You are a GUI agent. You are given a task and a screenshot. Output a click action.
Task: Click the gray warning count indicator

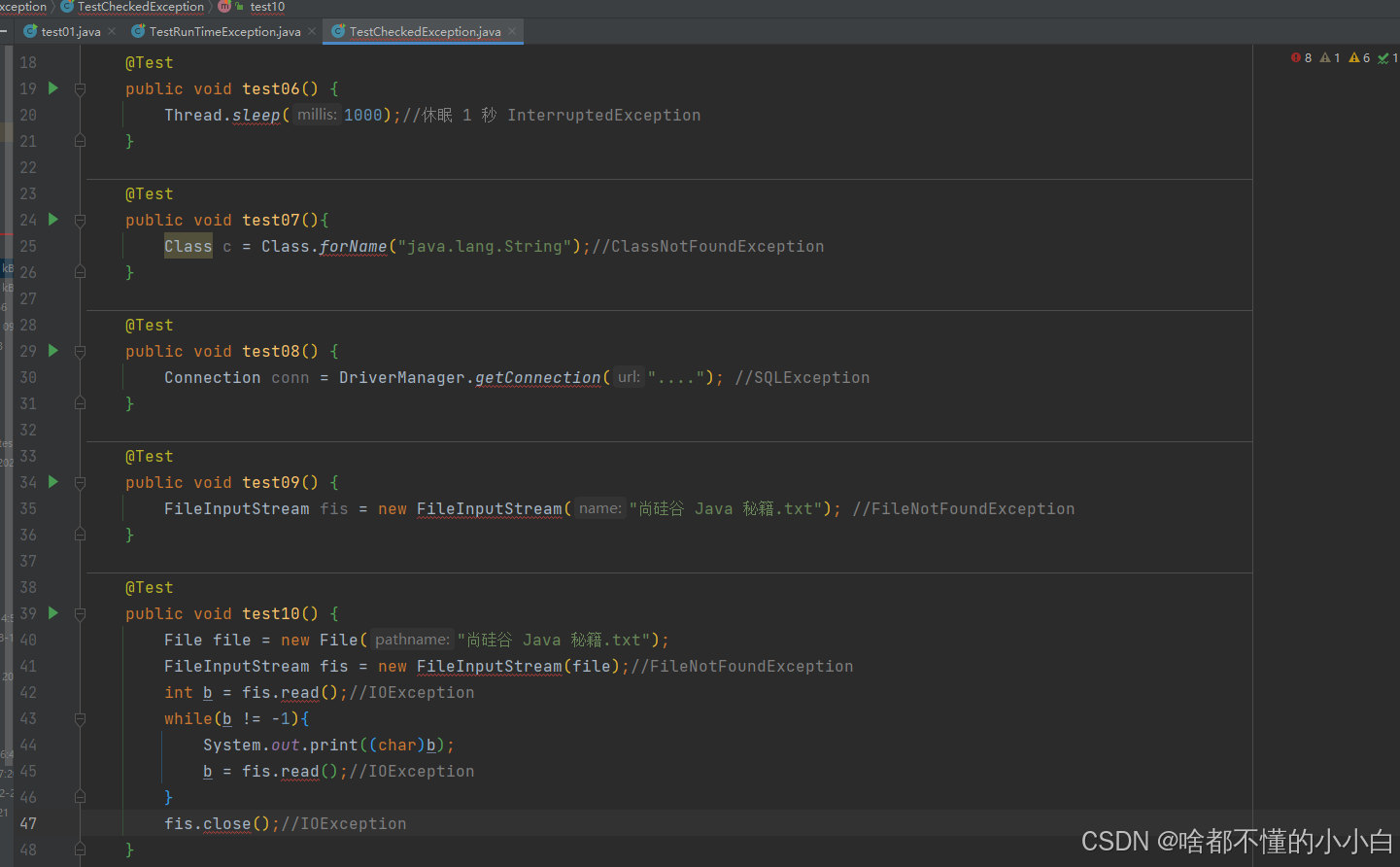[1330, 58]
